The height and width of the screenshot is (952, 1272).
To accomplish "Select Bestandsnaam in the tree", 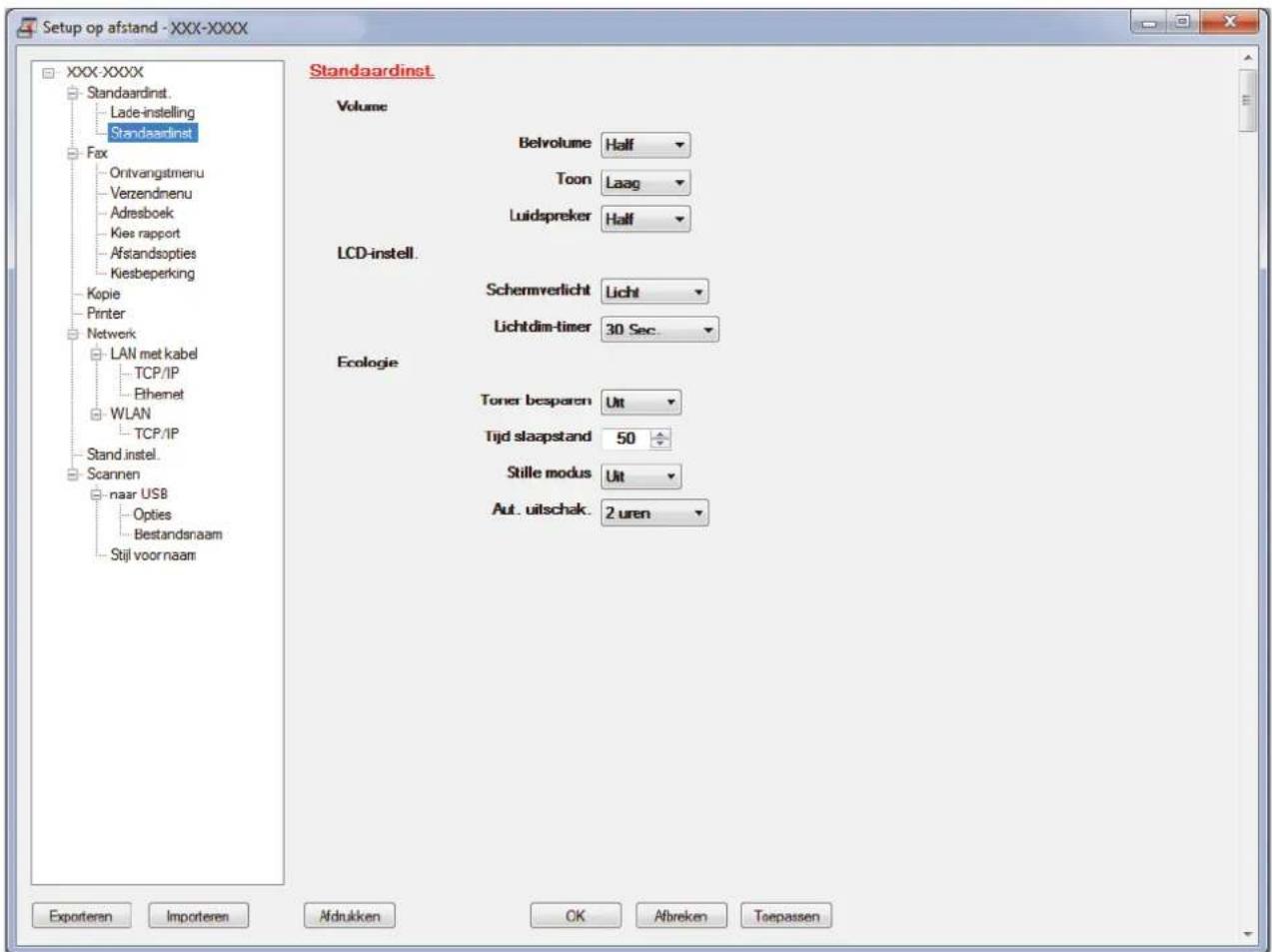I will click(x=178, y=534).
